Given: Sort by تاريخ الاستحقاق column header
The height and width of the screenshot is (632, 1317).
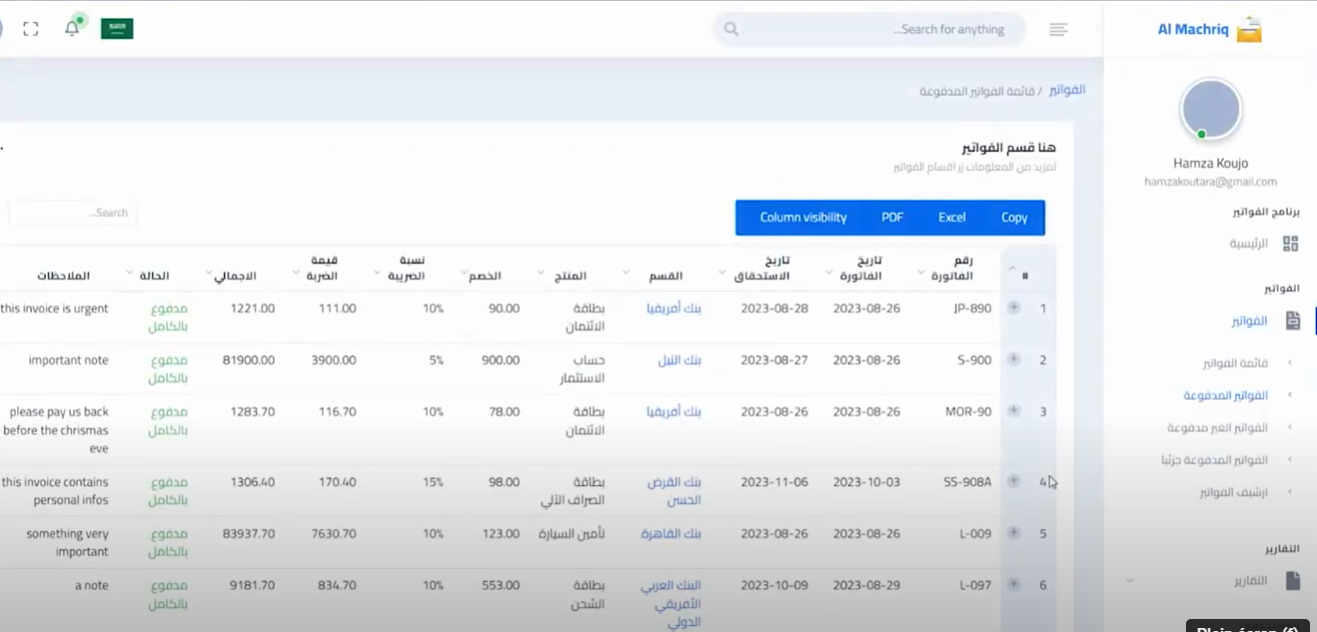Looking at the screenshot, I should tap(760, 268).
